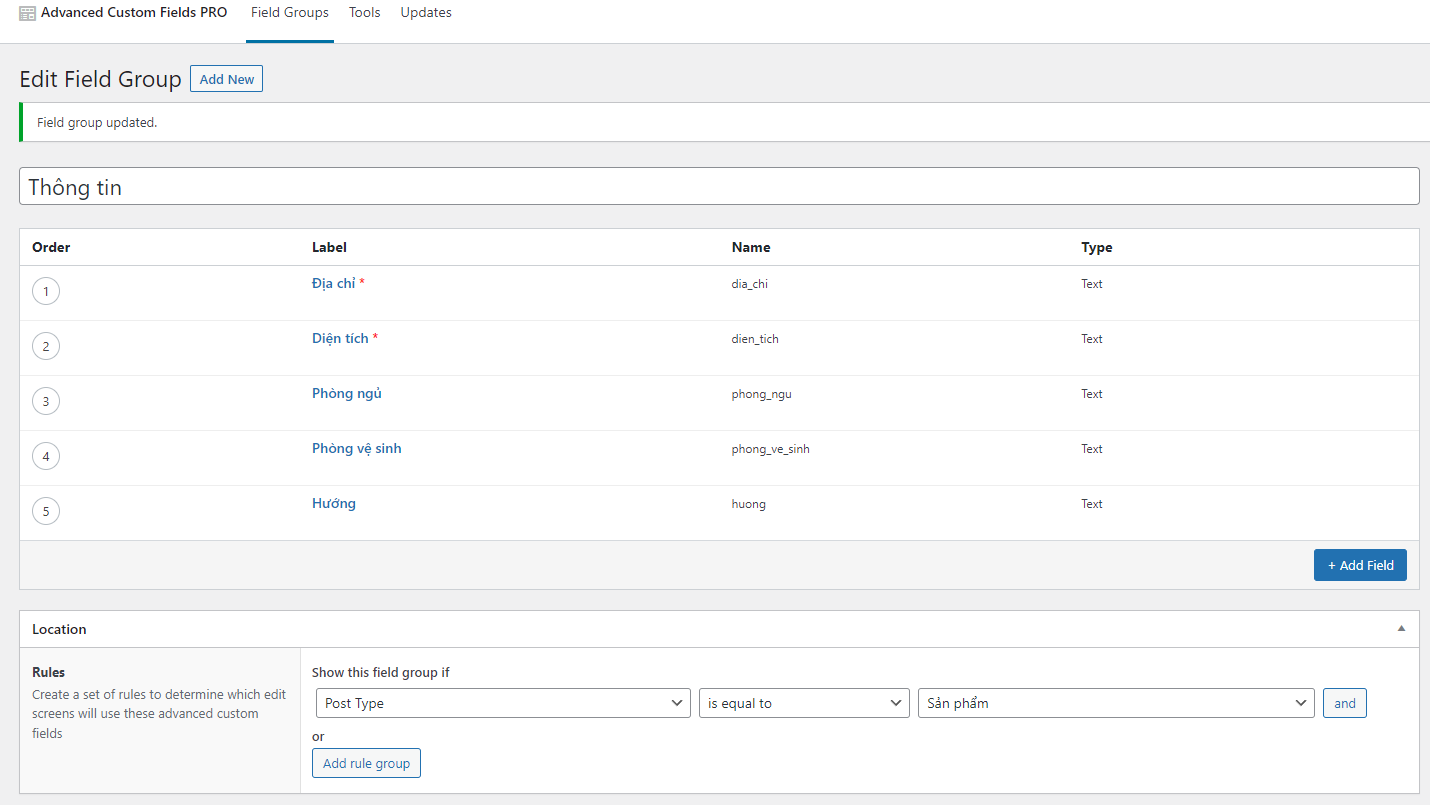Click Text type in Địa chỉ row
The height and width of the screenshot is (805, 1430).
[x=1092, y=284]
